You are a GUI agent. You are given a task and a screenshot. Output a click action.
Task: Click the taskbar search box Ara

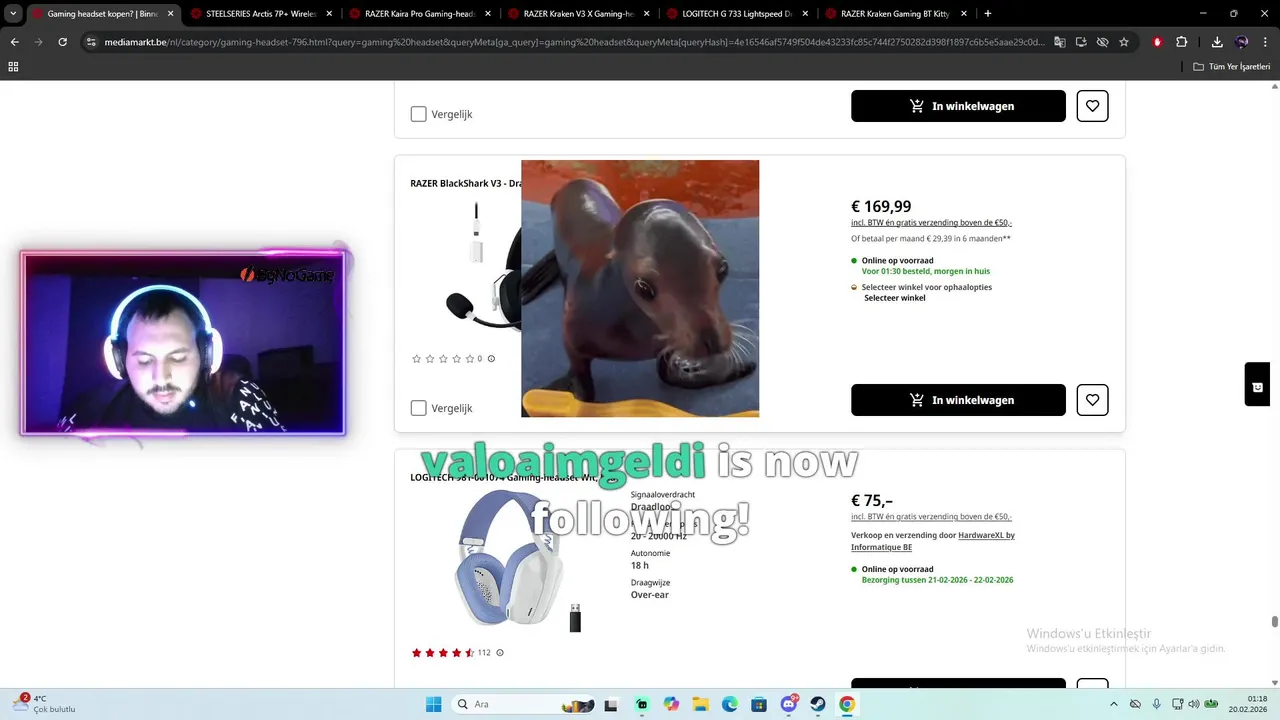(526, 704)
